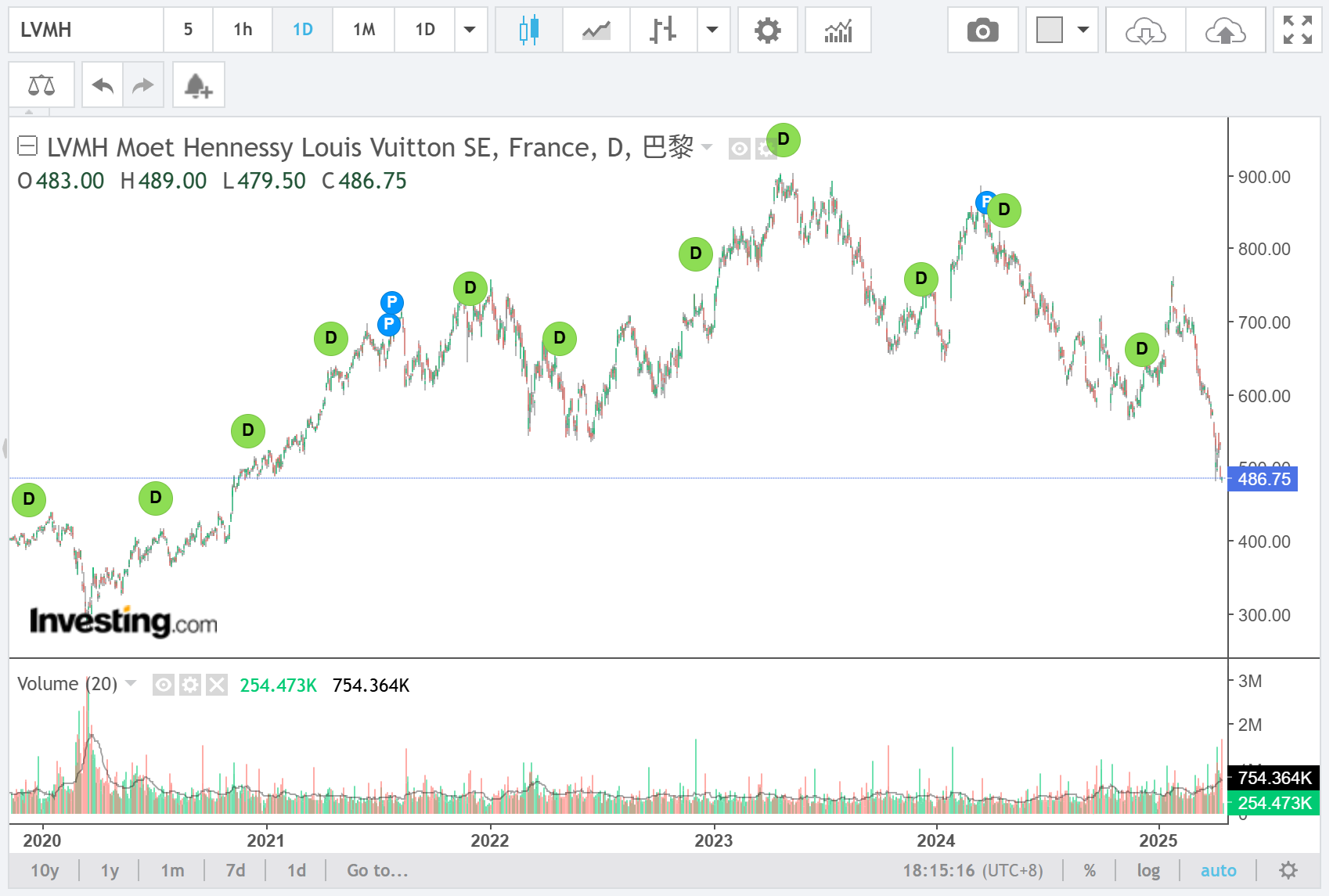Click the upper blue P marker in 2021
Screen dimensions: 1333x896
[x=392, y=302]
